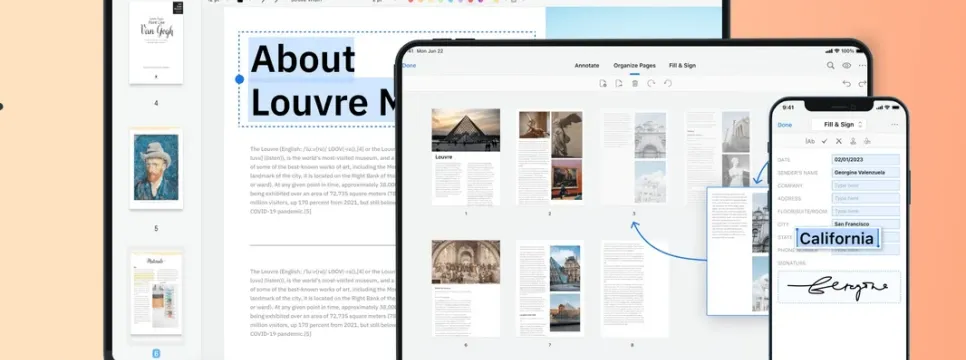Select page 6 thumbnail with fresco
966x360 pixels.
coord(466,288)
